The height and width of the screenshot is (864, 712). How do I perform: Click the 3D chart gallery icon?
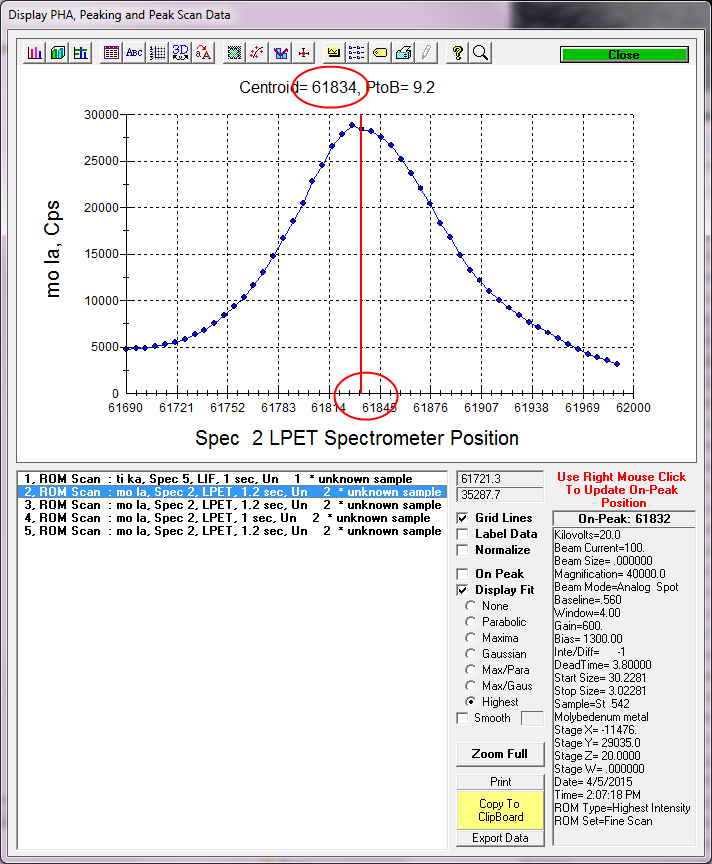pos(58,53)
